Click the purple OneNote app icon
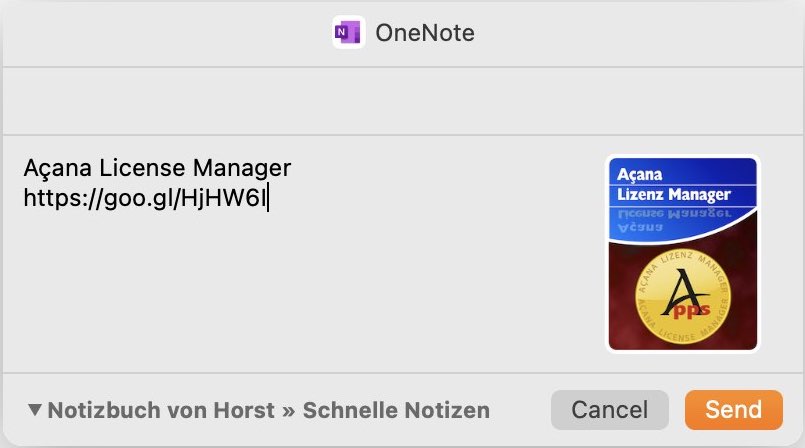Image resolution: width=805 pixels, height=448 pixels. coord(349,33)
